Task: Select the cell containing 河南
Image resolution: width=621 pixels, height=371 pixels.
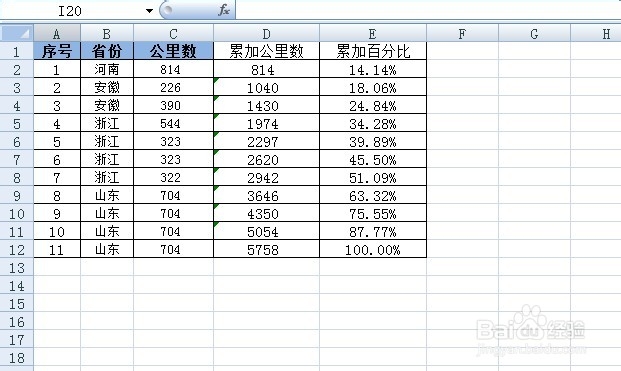Action: pos(107,69)
